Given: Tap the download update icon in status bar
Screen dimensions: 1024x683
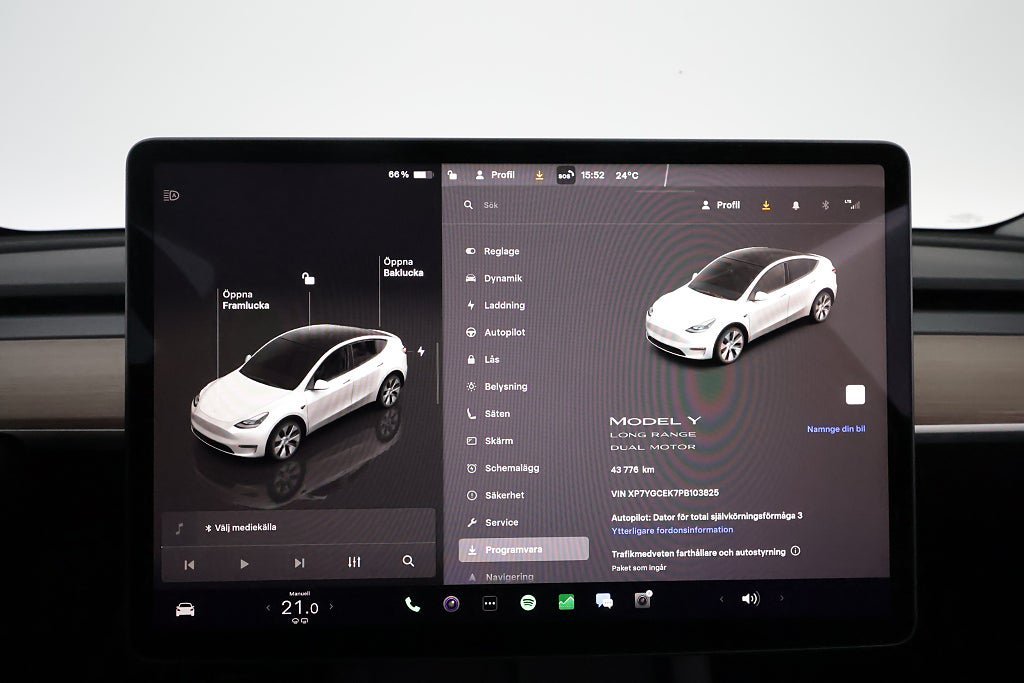Looking at the screenshot, I should pyautogui.click(x=539, y=175).
